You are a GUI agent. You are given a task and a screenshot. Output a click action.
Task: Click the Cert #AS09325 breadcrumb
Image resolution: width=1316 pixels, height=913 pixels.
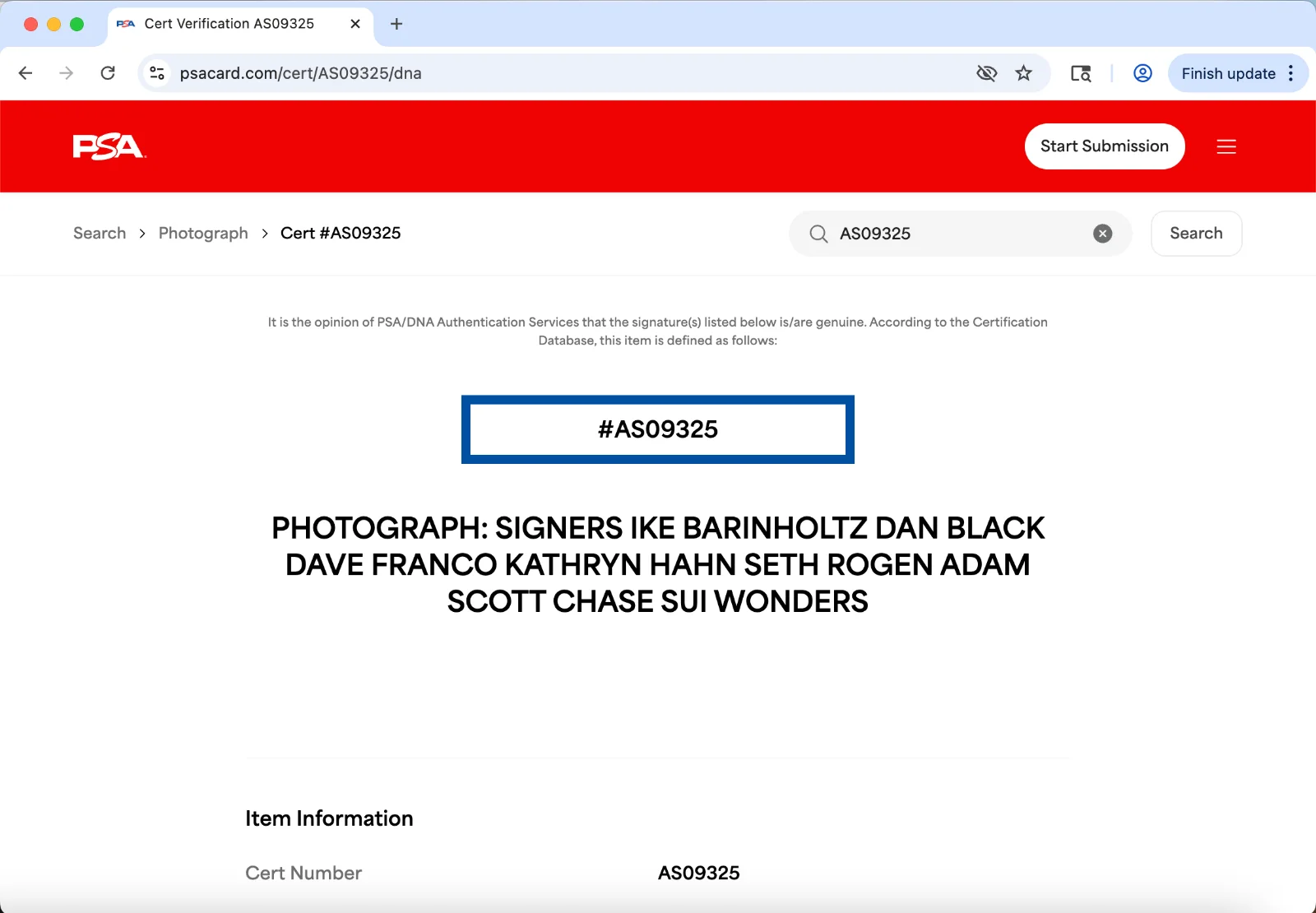pos(341,234)
